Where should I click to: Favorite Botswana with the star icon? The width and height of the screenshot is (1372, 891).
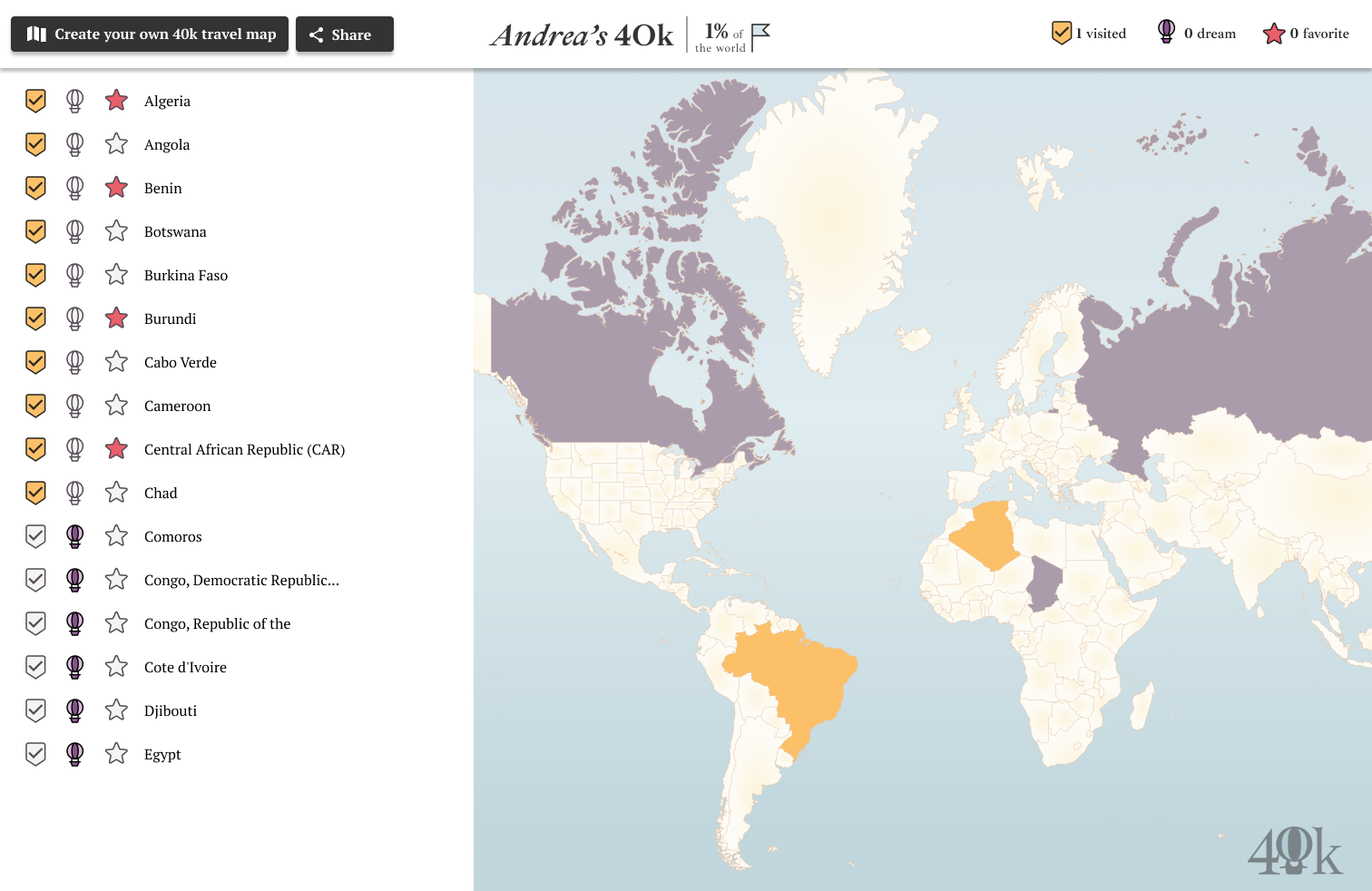(x=116, y=230)
